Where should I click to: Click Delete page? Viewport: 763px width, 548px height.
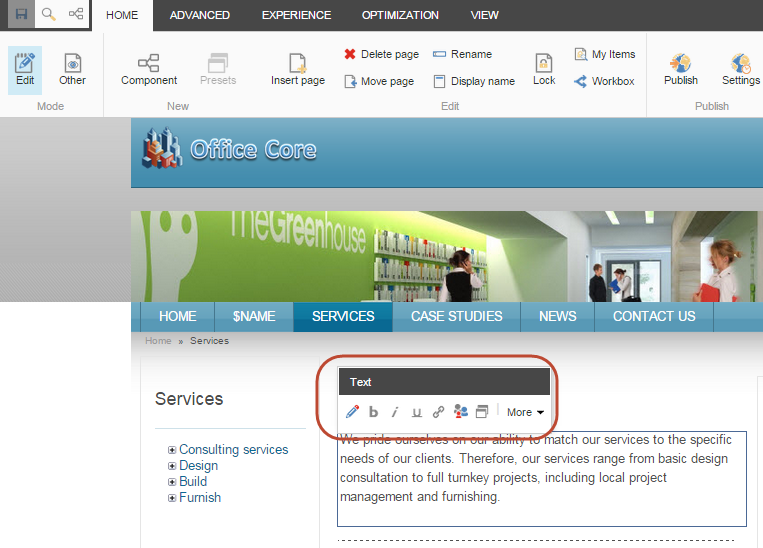[382, 54]
